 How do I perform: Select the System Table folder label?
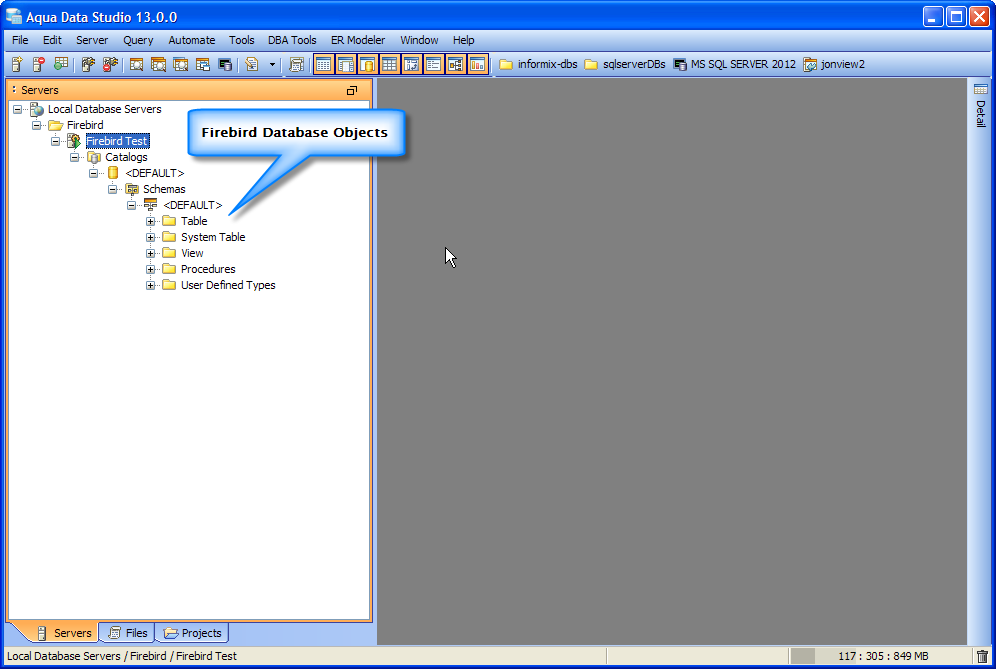[x=213, y=237]
